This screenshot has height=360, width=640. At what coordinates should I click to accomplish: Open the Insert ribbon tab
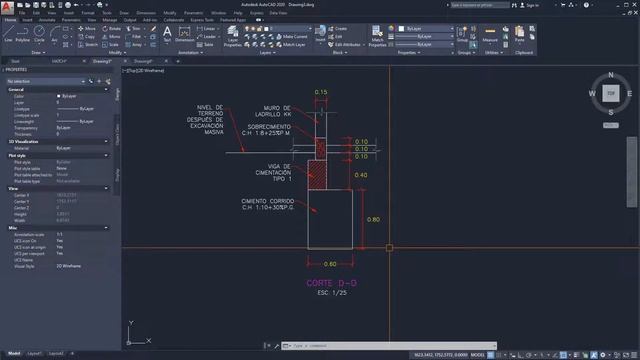click(x=27, y=20)
